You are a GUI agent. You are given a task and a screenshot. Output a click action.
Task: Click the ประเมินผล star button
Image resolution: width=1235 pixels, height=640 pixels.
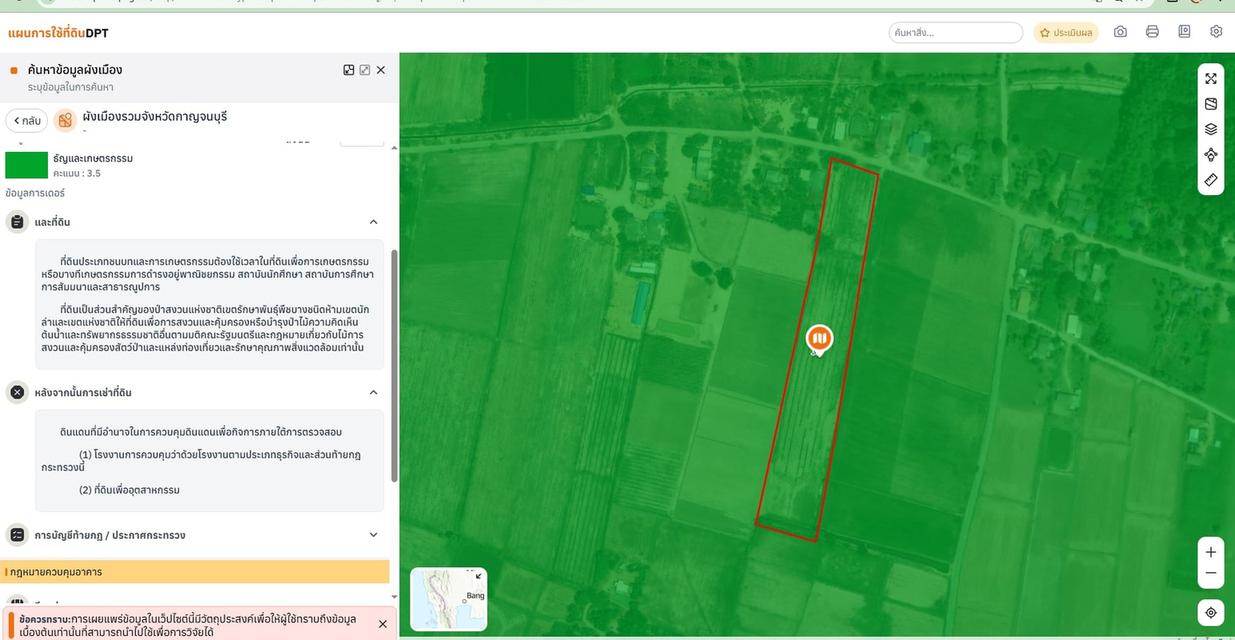pyautogui.click(x=1066, y=33)
